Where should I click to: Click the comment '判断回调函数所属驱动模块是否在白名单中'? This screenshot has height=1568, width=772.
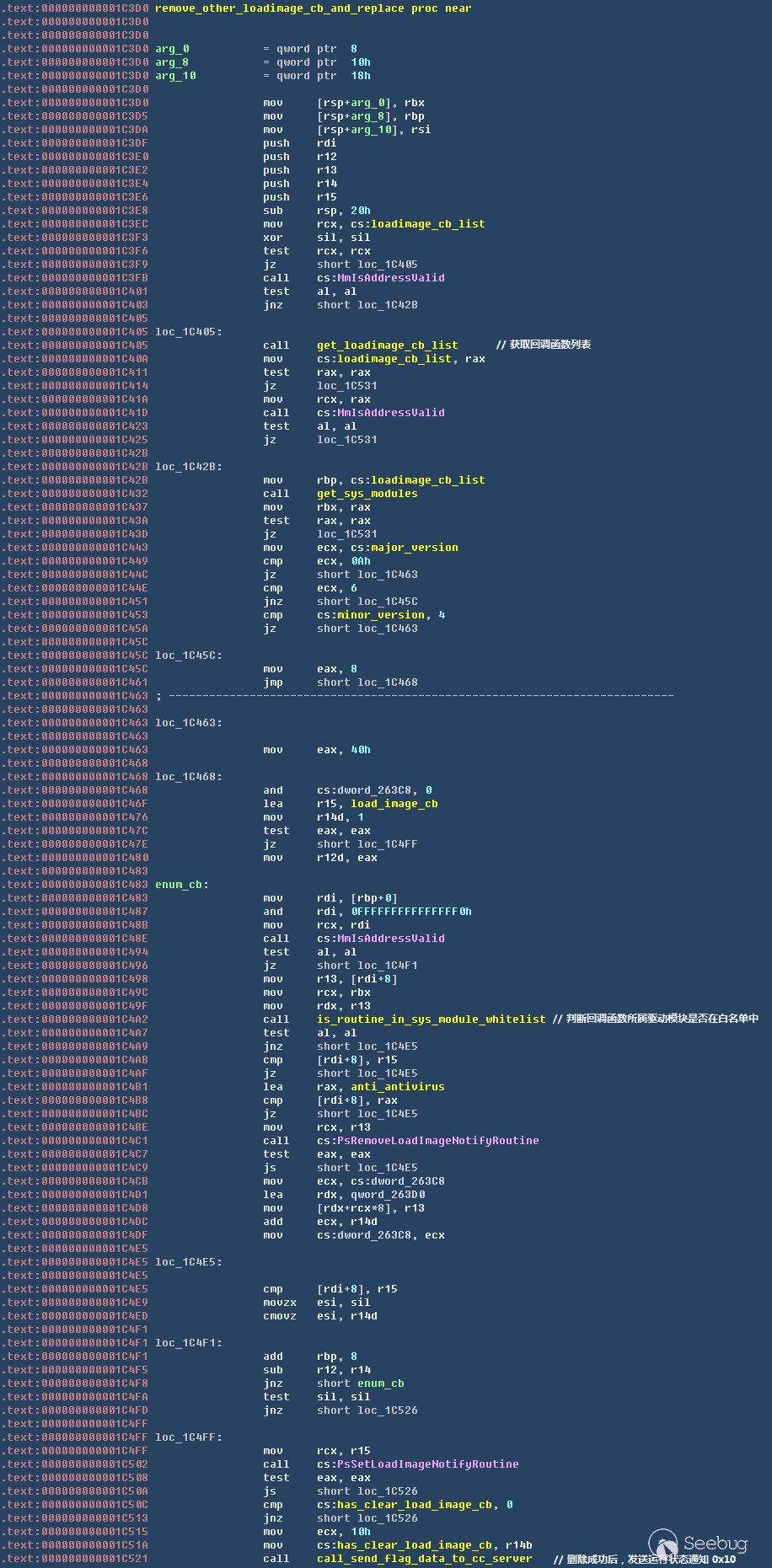click(x=662, y=1019)
